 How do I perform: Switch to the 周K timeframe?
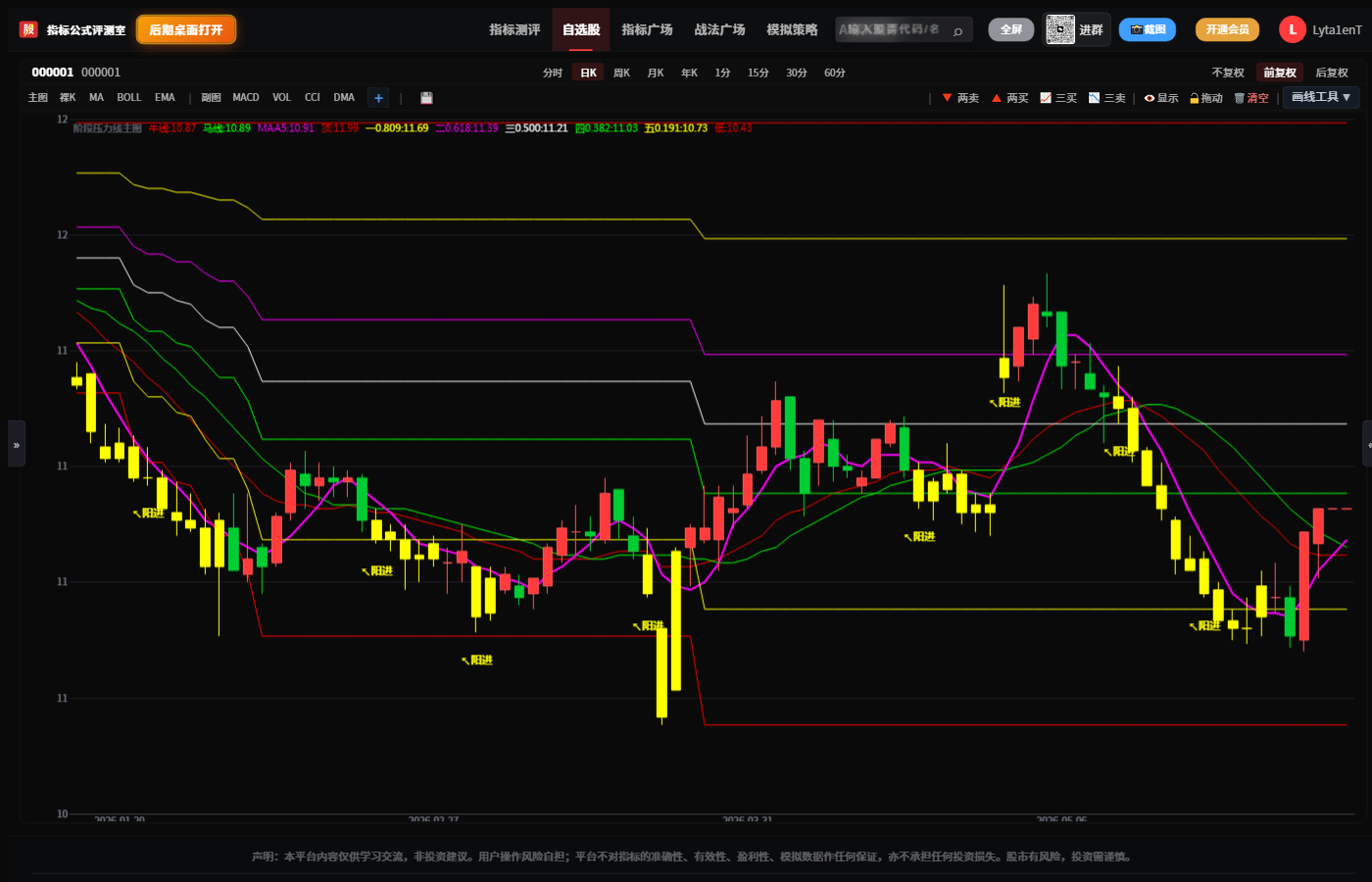(x=621, y=73)
